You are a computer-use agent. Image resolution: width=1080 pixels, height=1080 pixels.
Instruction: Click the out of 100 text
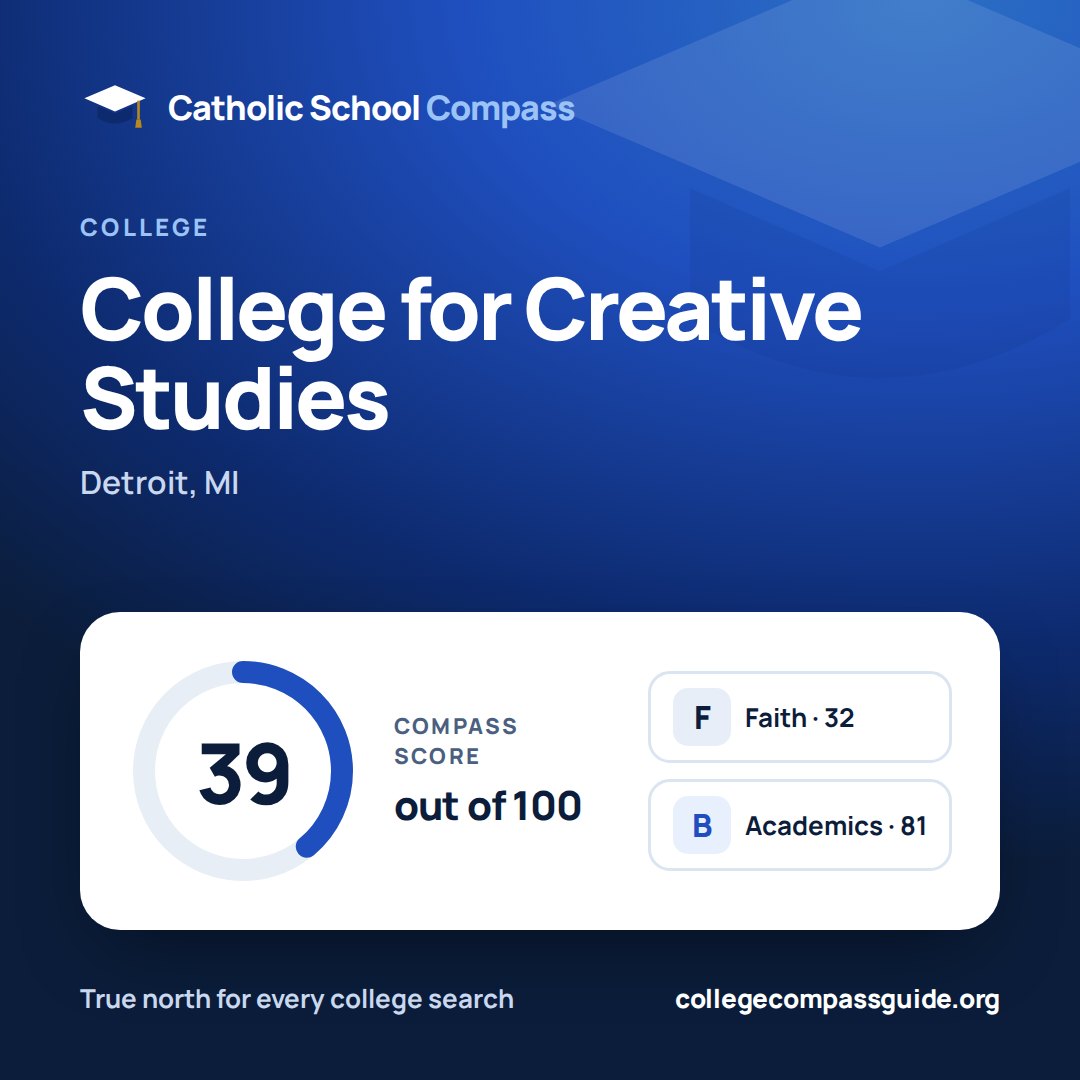(488, 806)
